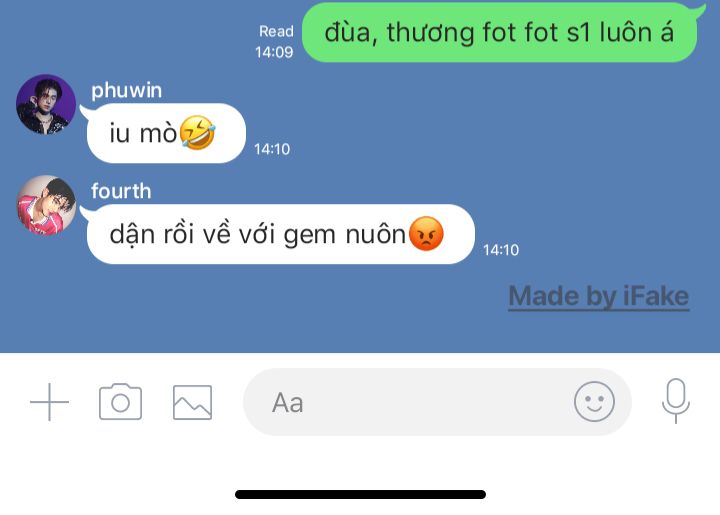Screen dimensions: 720x515
Task: Tap the angry emoji in fourth's message
Action: click(426, 234)
